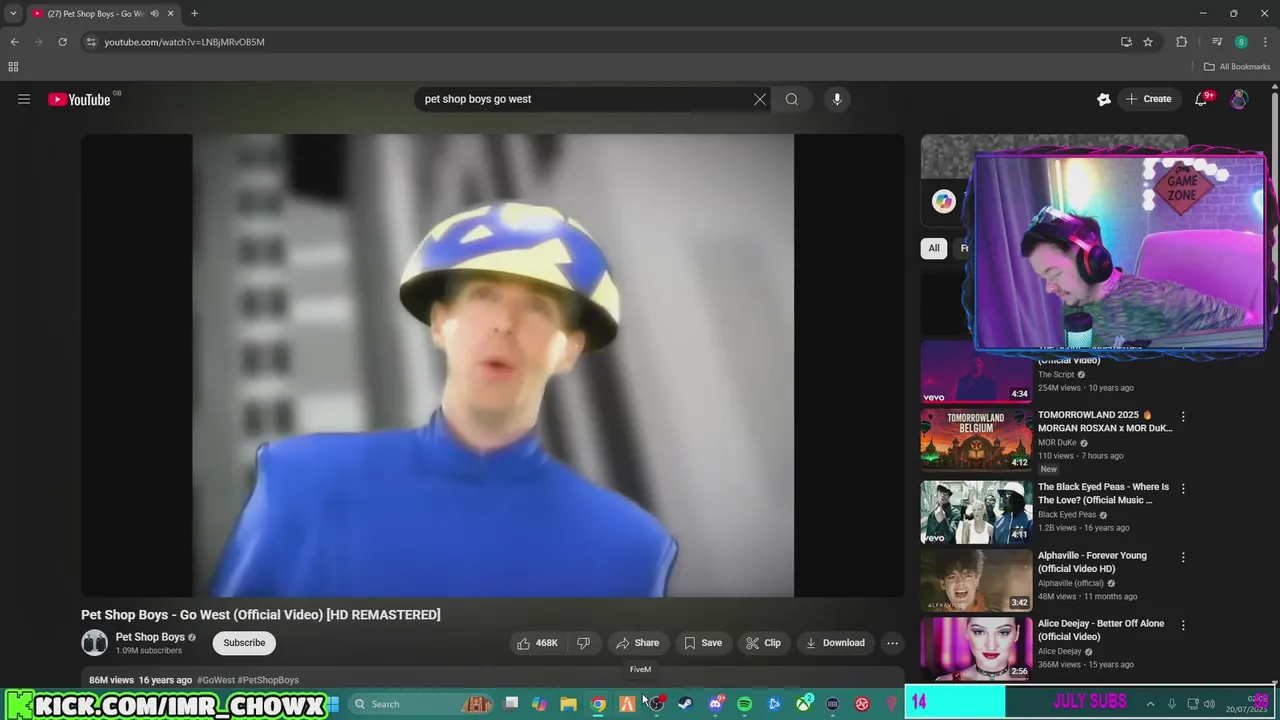
Task: Click the YouTube search input field
Action: [x=585, y=99]
